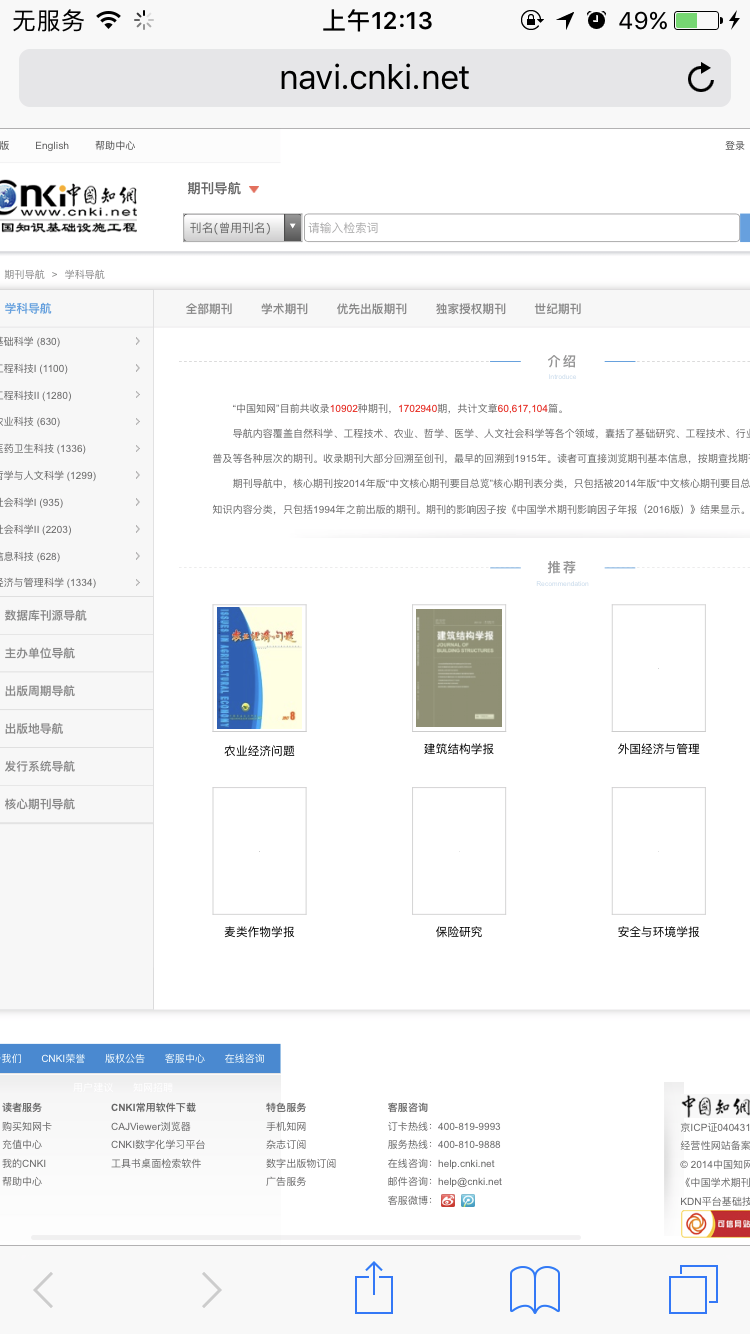Click the 工具书桌面检索软件 link

(156, 1163)
